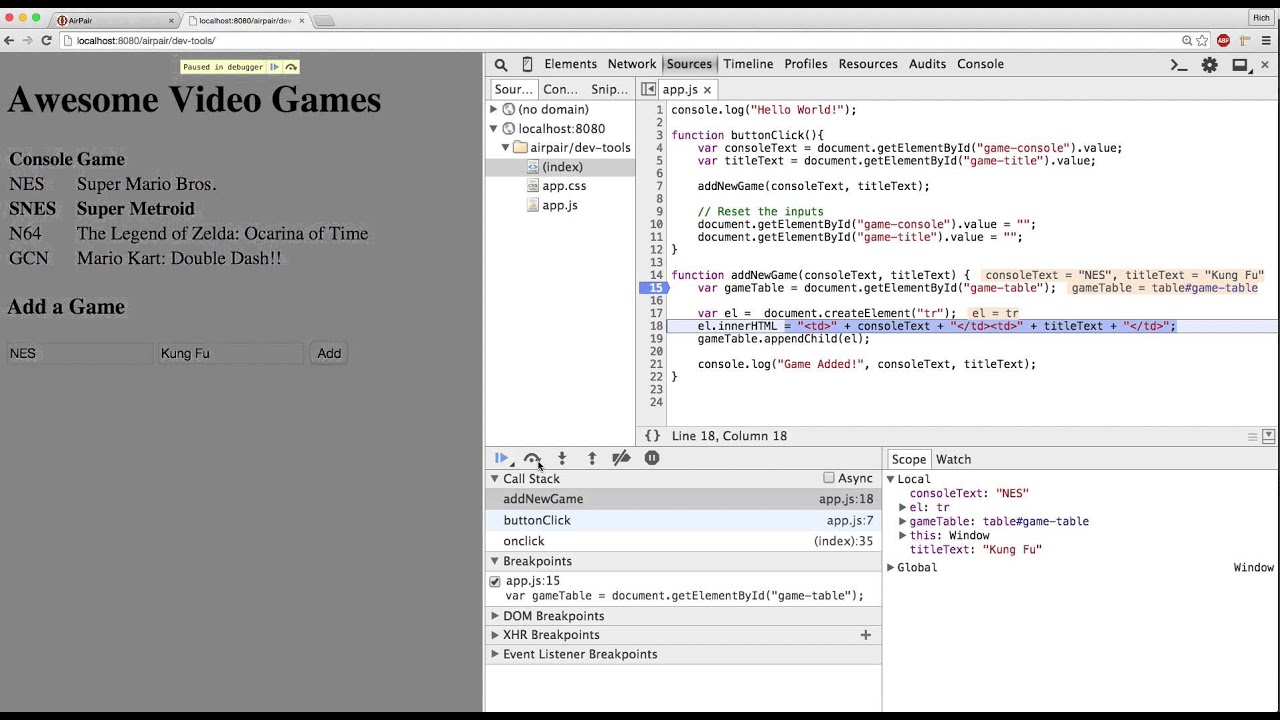Collapse the airpair/dev-tools folder
Viewport: 1280px width, 720px height.
(x=505, y=148)
